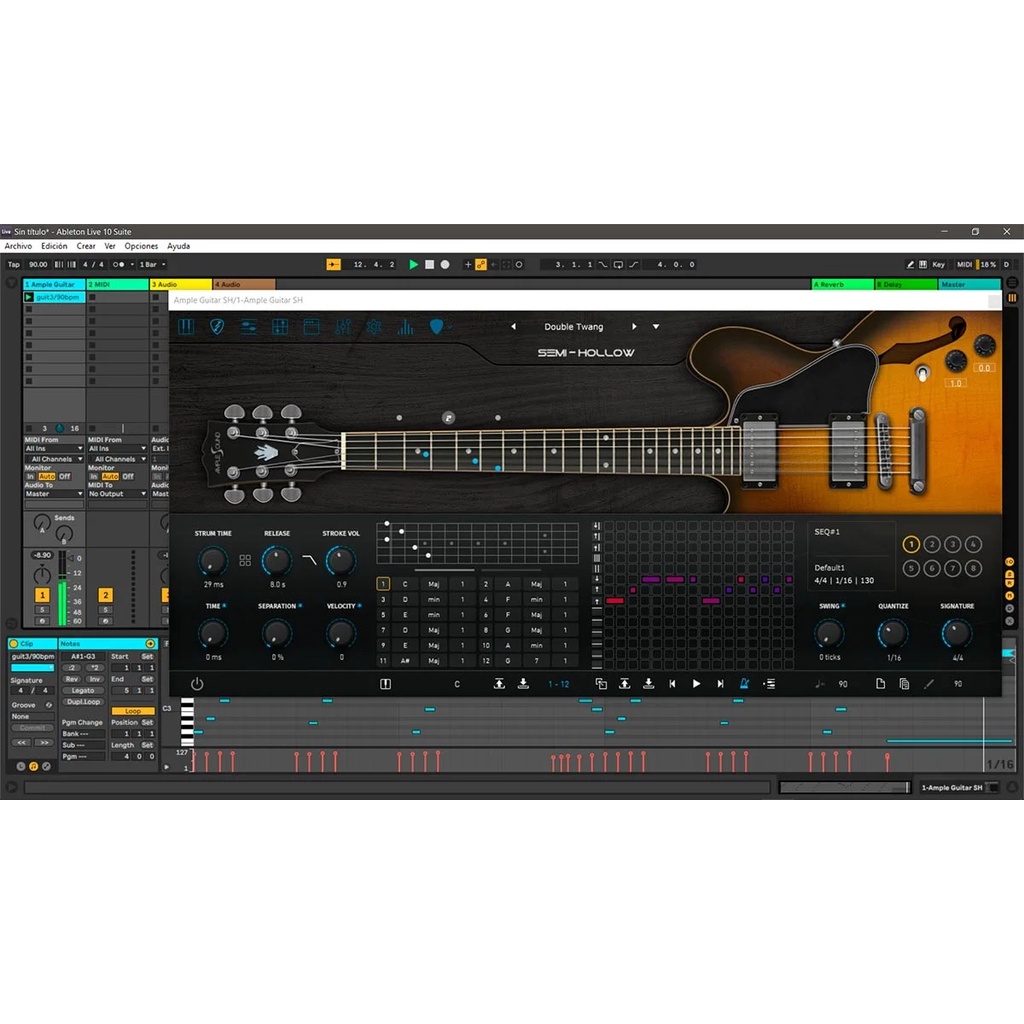
Task: Click the bar-chart icon in plugin toolbar
Action: (x=405, y=327)
